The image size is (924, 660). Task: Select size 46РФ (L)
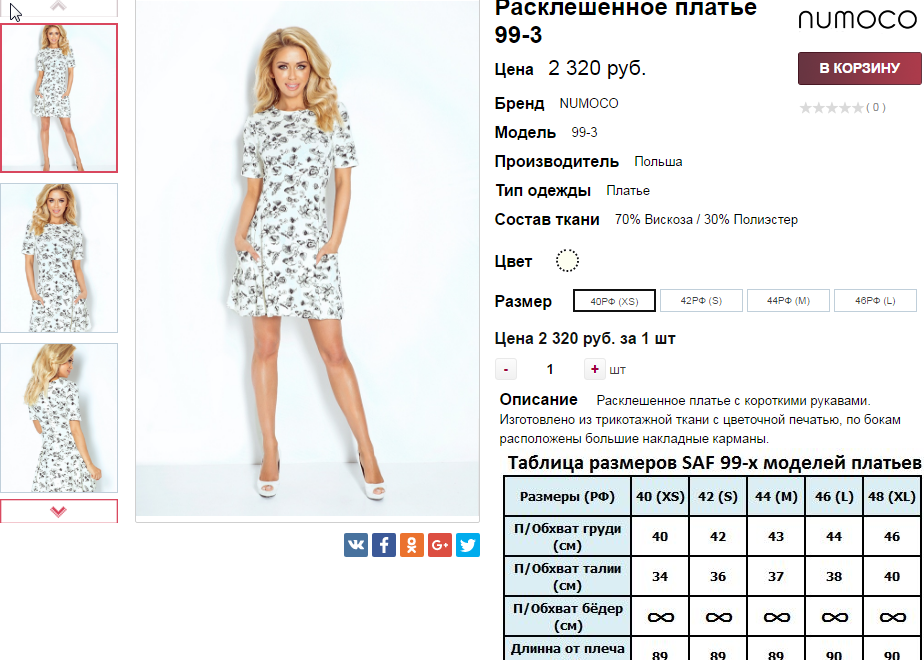pyautogui.click(x=876, y=301)
